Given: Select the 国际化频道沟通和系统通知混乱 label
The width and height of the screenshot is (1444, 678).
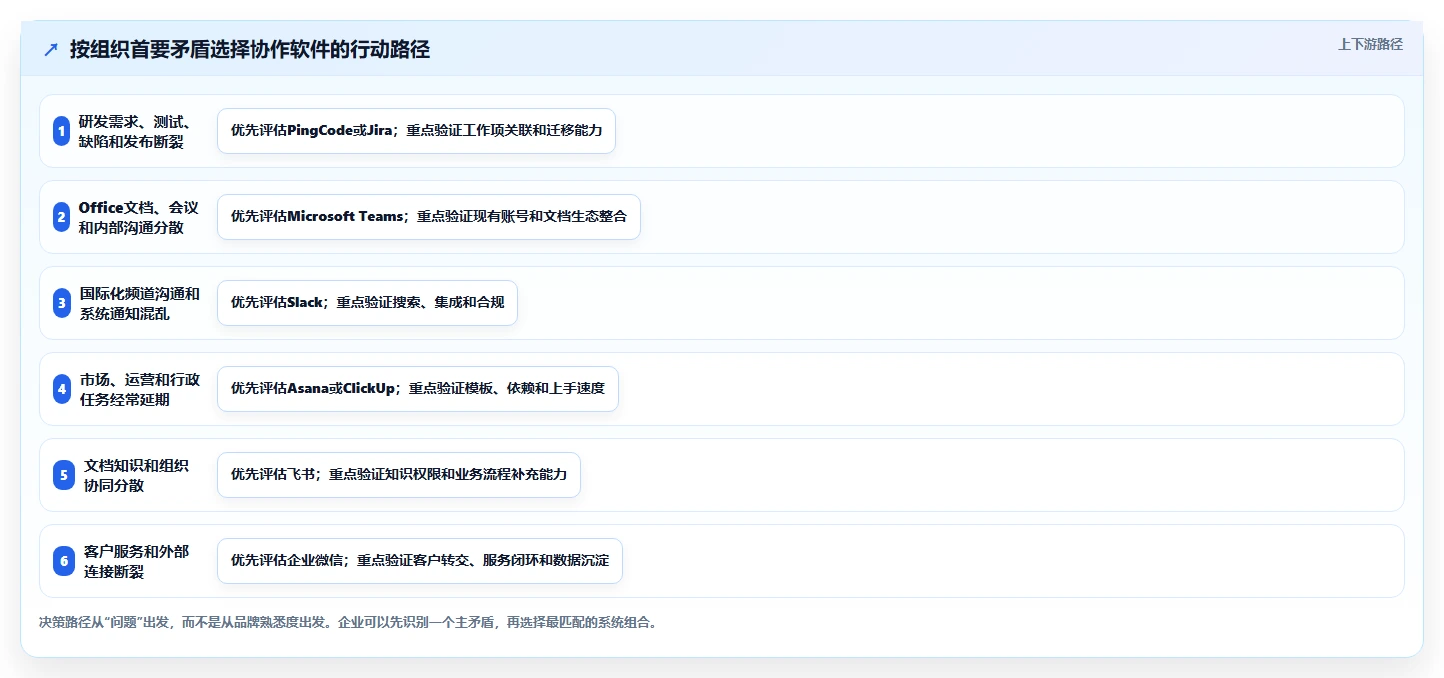Looking at the screenshot, I should (x=140, y=303).
